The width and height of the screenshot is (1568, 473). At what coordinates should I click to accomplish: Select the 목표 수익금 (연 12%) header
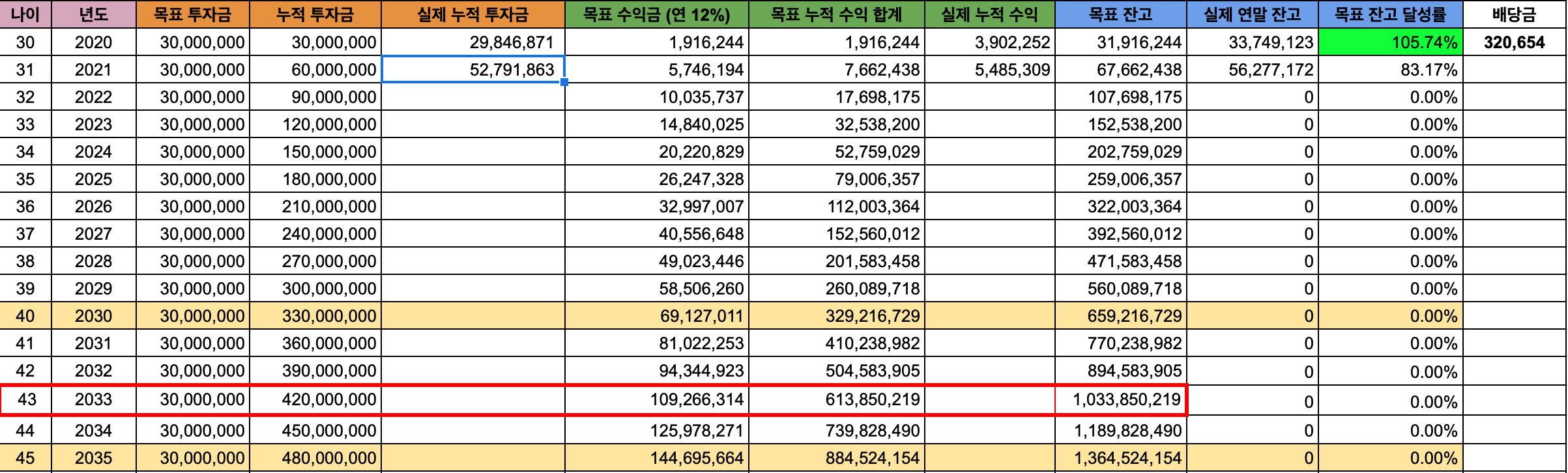657,14
